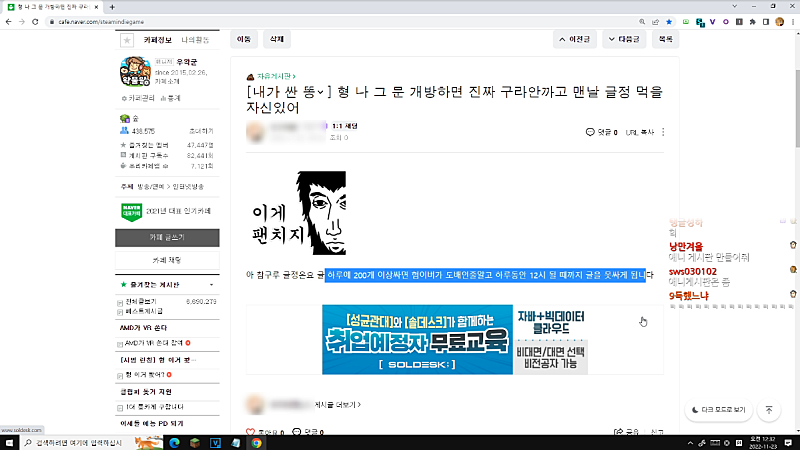Reload the page with the refresh icon
Image resolution: width=800 pixels, height=450 pixels.
[35, 22]
